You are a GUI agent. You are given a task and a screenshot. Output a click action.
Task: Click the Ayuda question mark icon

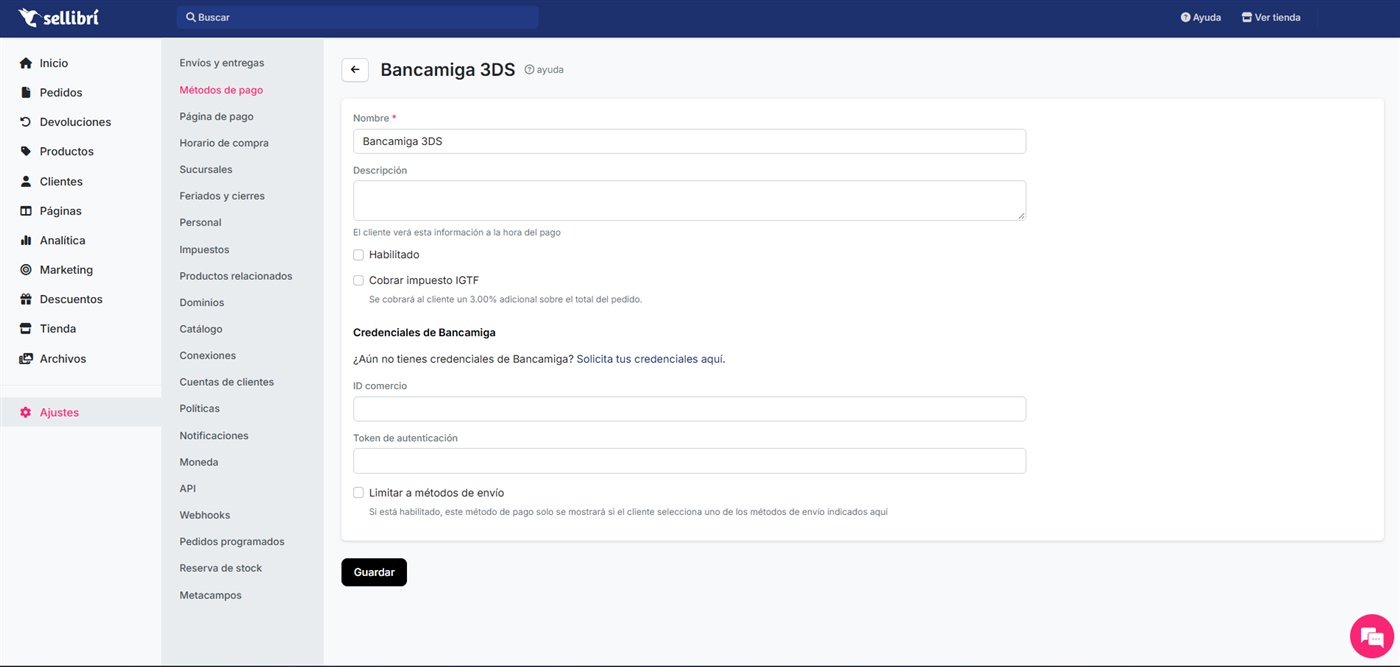coord(1185,17)
